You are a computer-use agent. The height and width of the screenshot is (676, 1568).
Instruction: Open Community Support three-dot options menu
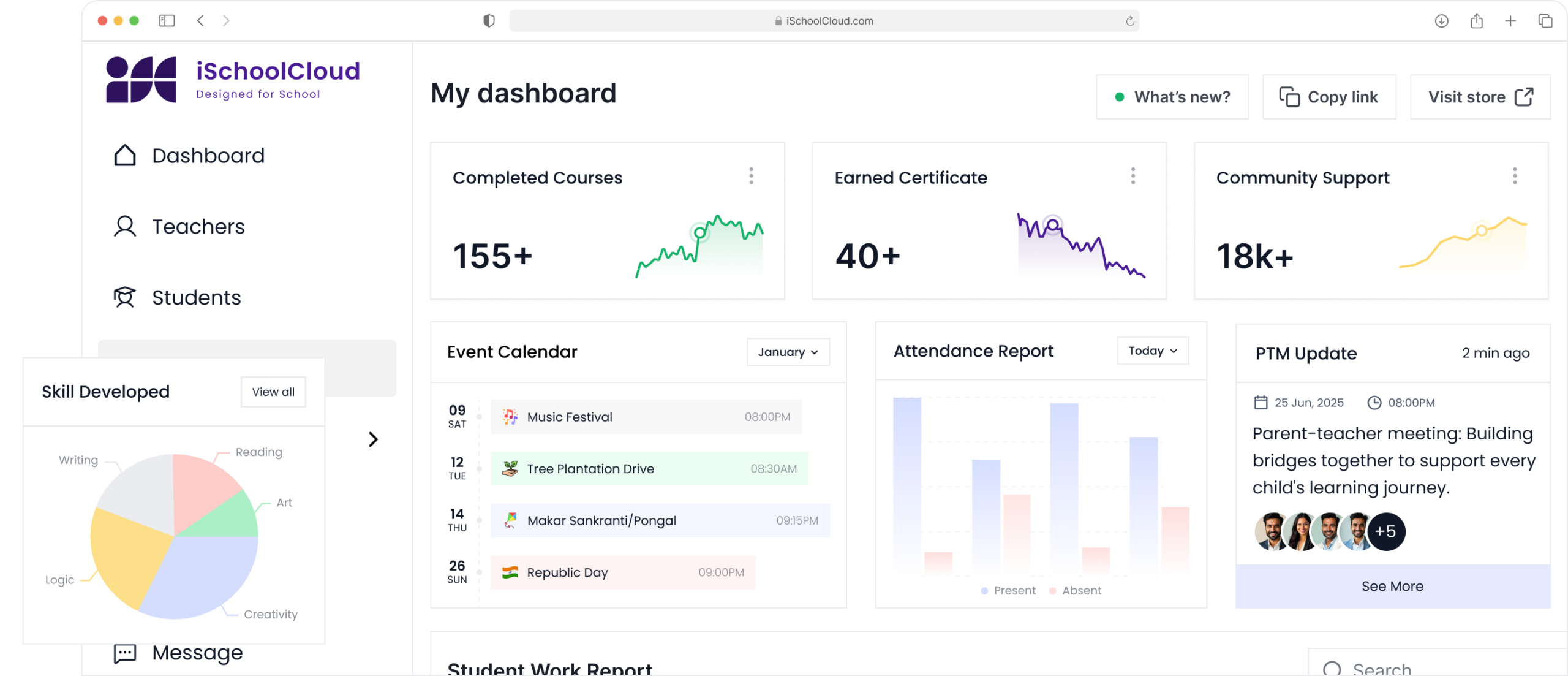pos(1515,176)
